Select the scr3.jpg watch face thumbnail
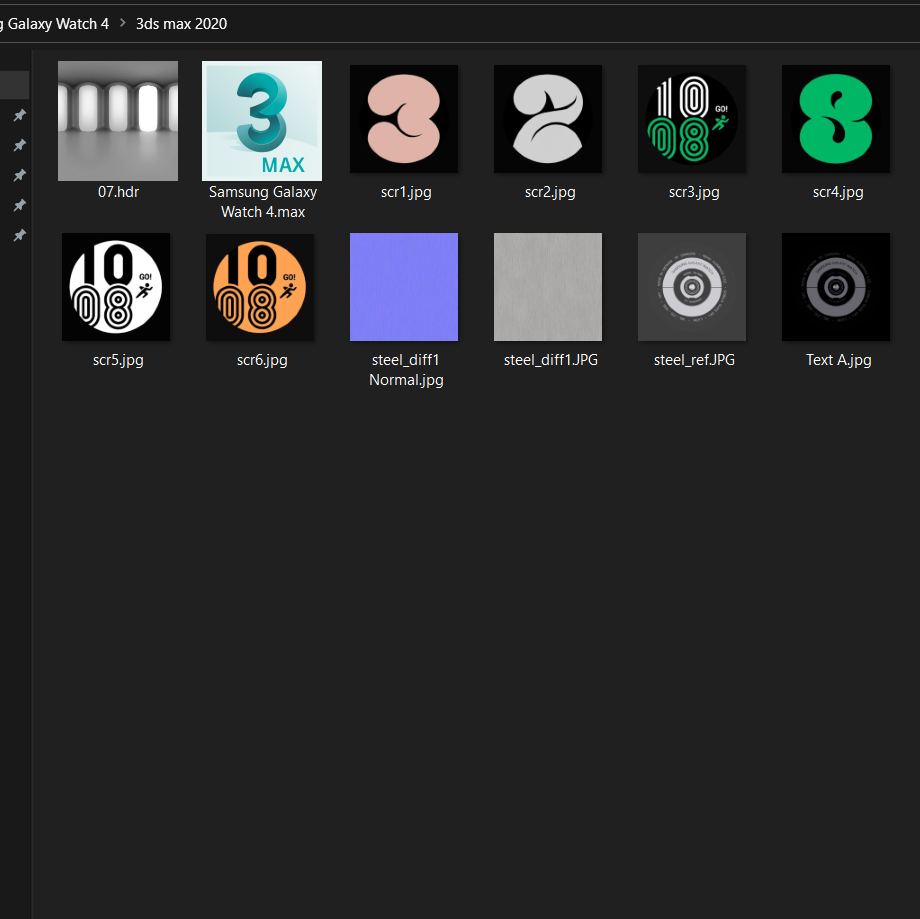 click(x=692, y=119)
